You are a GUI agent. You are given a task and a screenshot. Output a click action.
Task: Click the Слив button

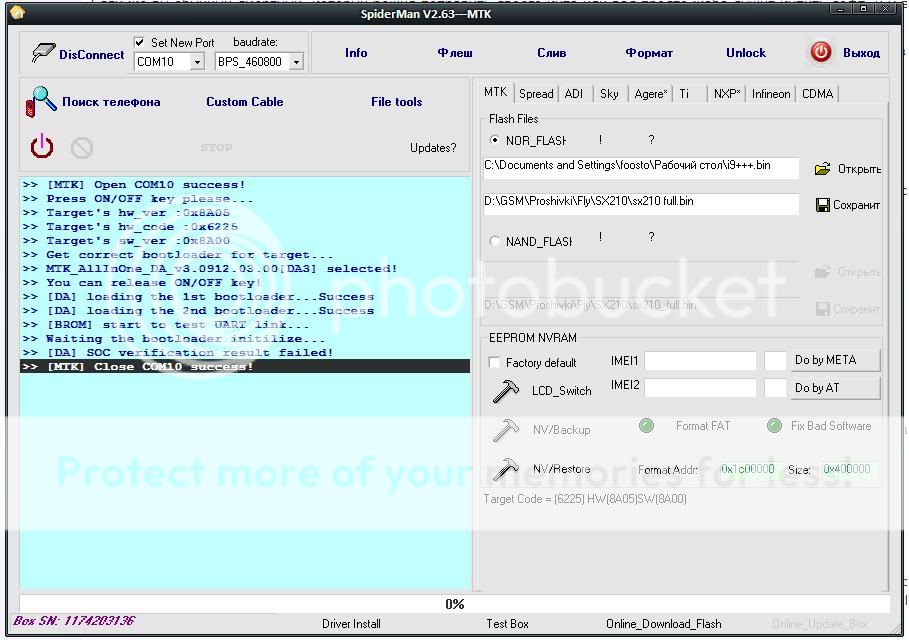pyautogui.click(x=551, y=53)
